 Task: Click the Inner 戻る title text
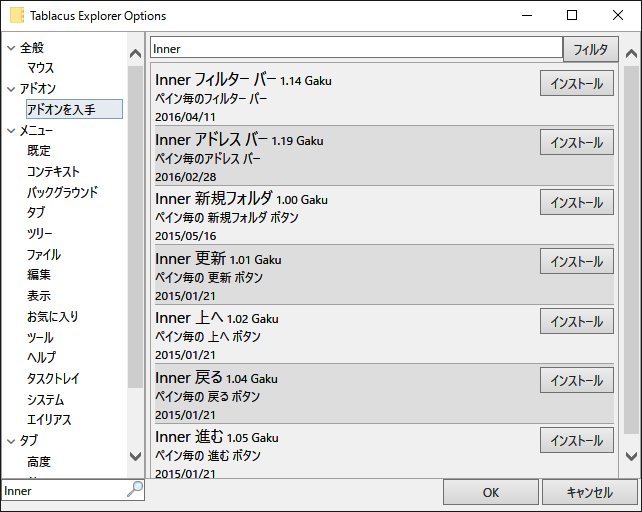point(189,378)
